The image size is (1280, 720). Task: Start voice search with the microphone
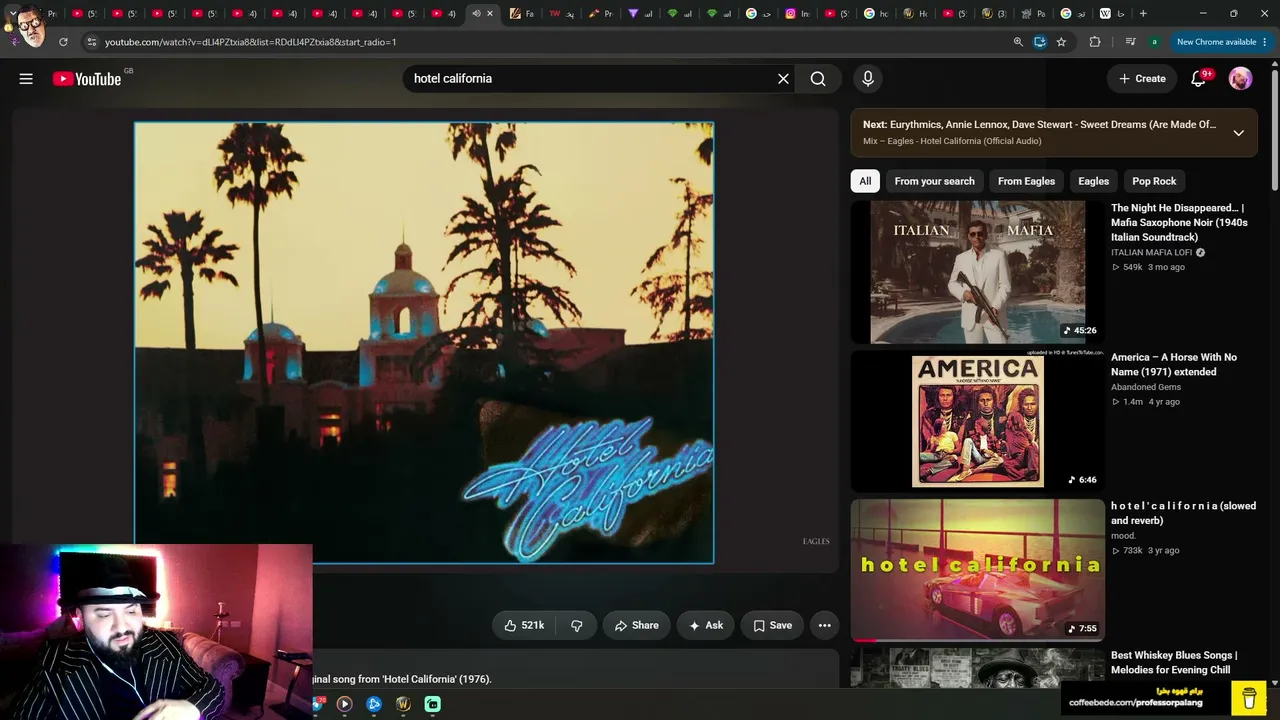pyautogui.click(x=868, y=78)
